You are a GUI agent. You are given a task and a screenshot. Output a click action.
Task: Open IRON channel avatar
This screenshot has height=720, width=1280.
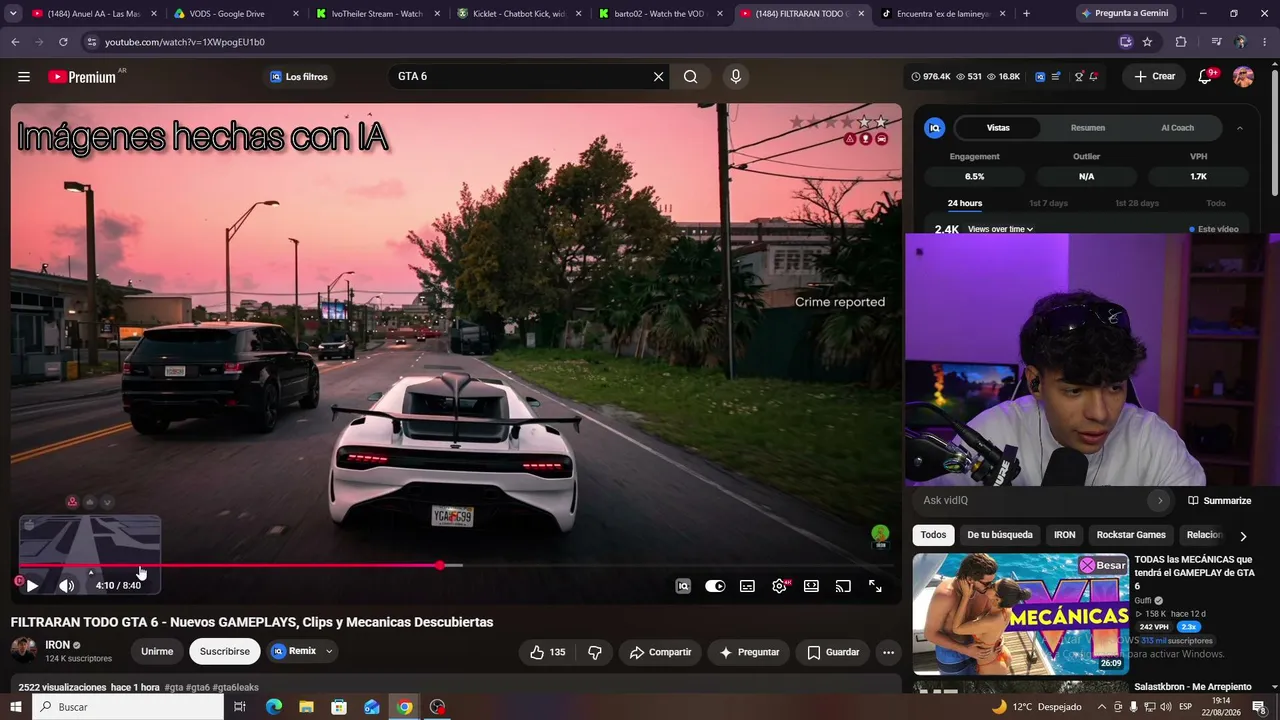point(24,651)
